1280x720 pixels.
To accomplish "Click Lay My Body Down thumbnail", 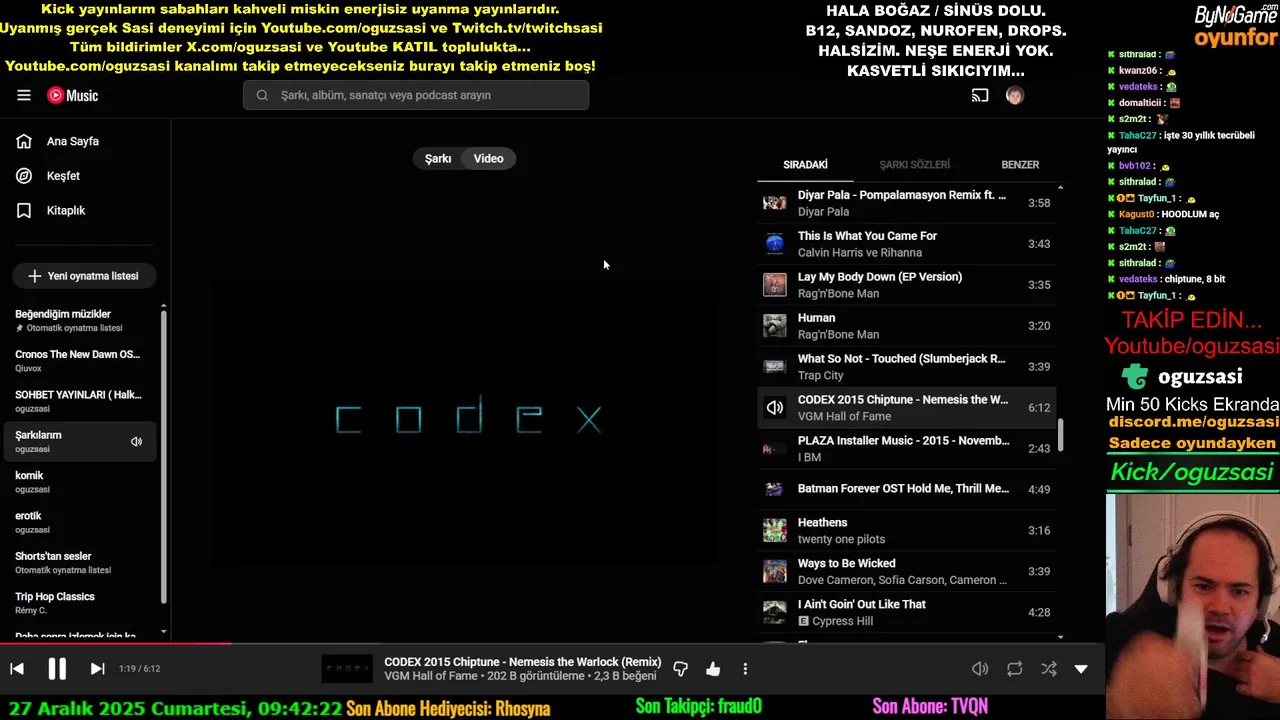I will pos(775,285).
